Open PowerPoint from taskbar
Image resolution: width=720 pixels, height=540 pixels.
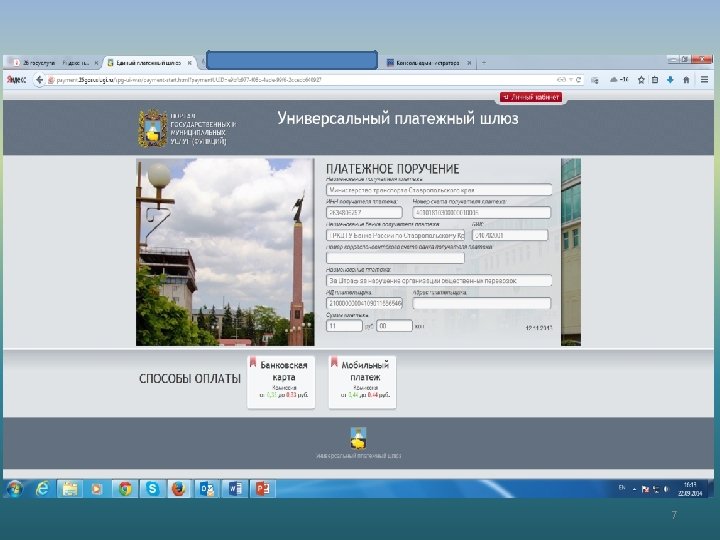(x=262, y=489)
